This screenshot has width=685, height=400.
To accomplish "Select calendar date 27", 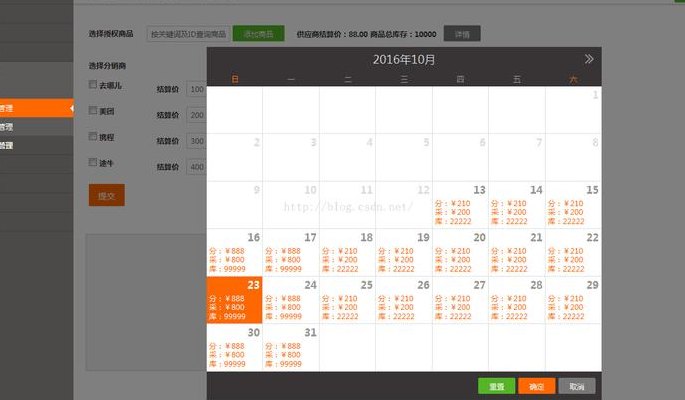I will coord(460,300).
